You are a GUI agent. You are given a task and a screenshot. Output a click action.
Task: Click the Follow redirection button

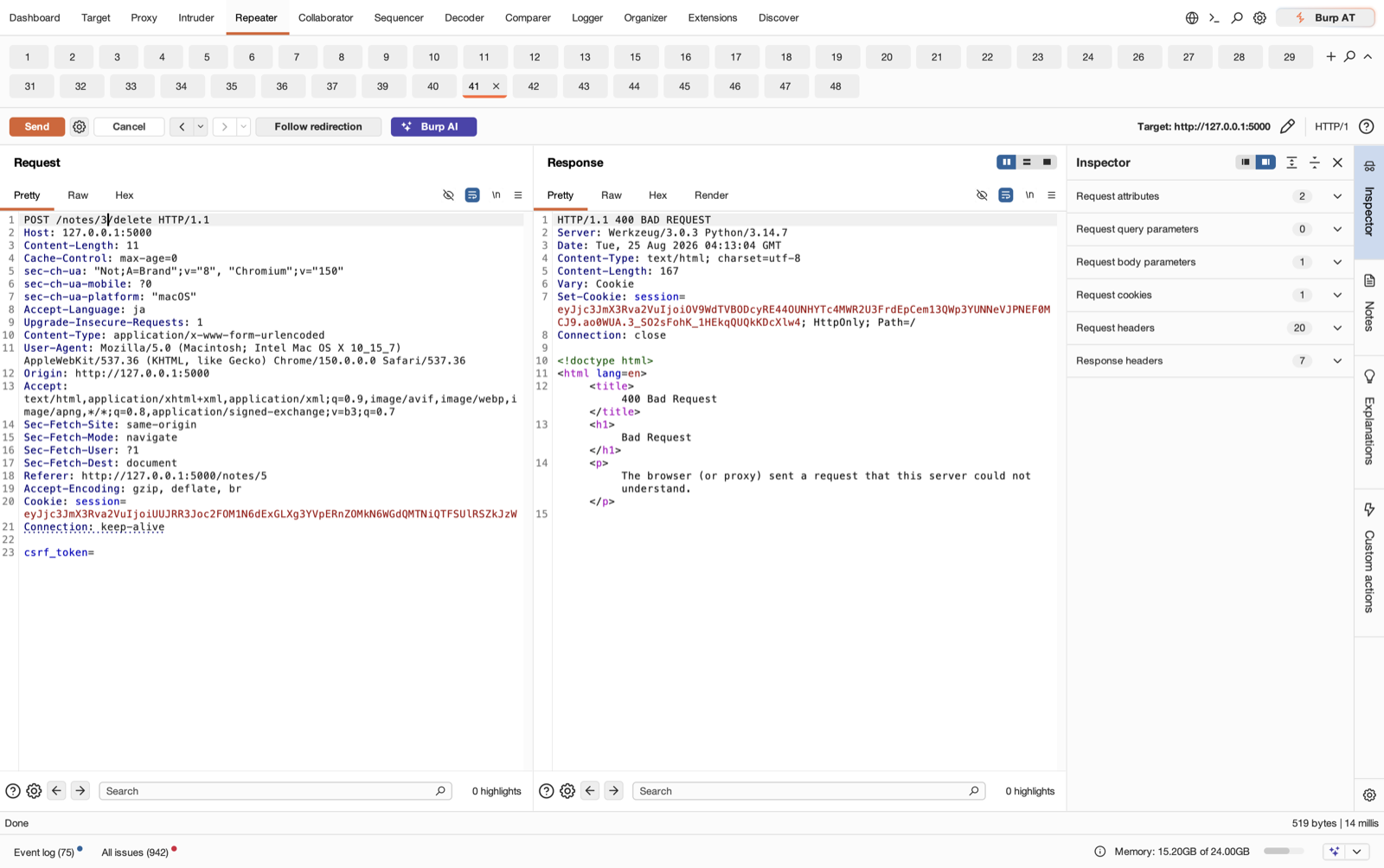(x=318, y=127)
